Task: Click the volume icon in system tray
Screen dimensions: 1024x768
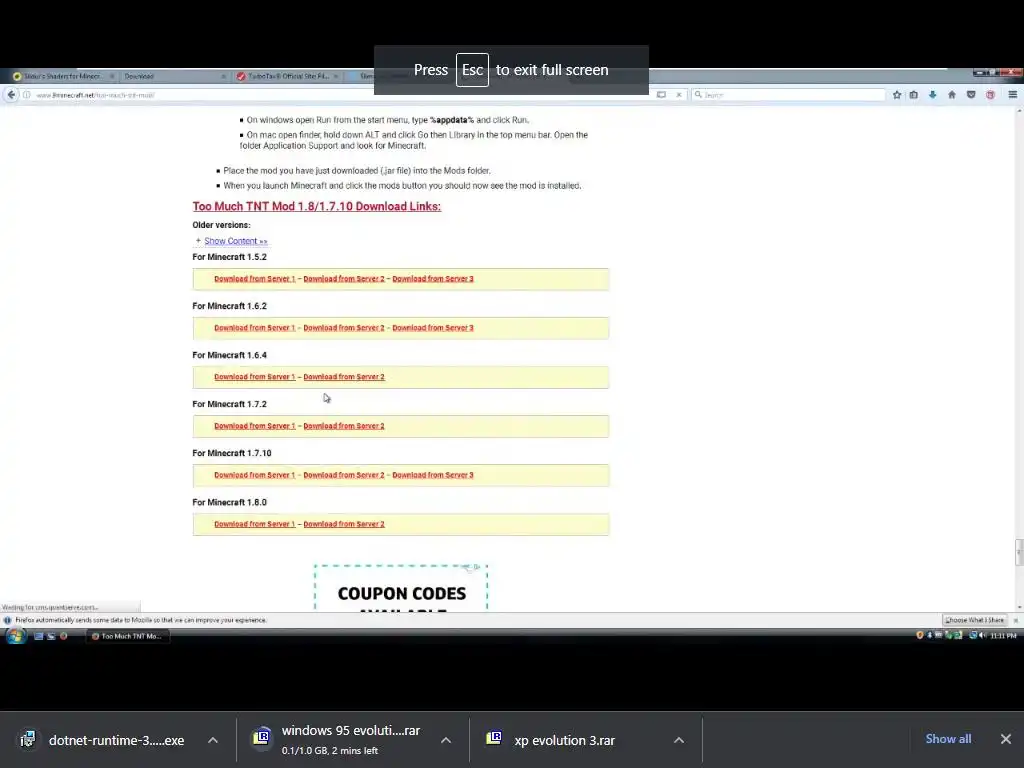Action: pyautogui.click(x=982, y=635)
